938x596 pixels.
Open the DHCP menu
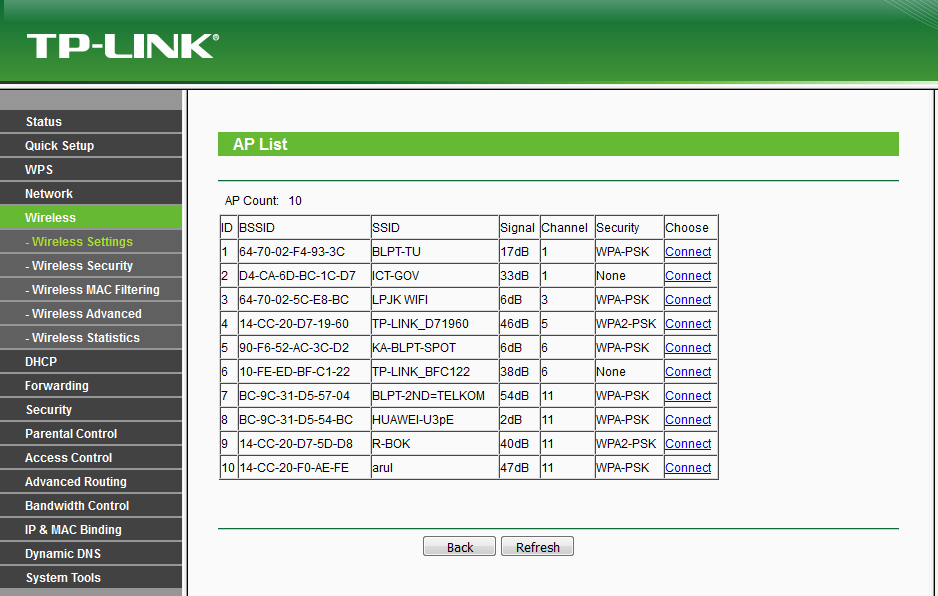point(91,361)
